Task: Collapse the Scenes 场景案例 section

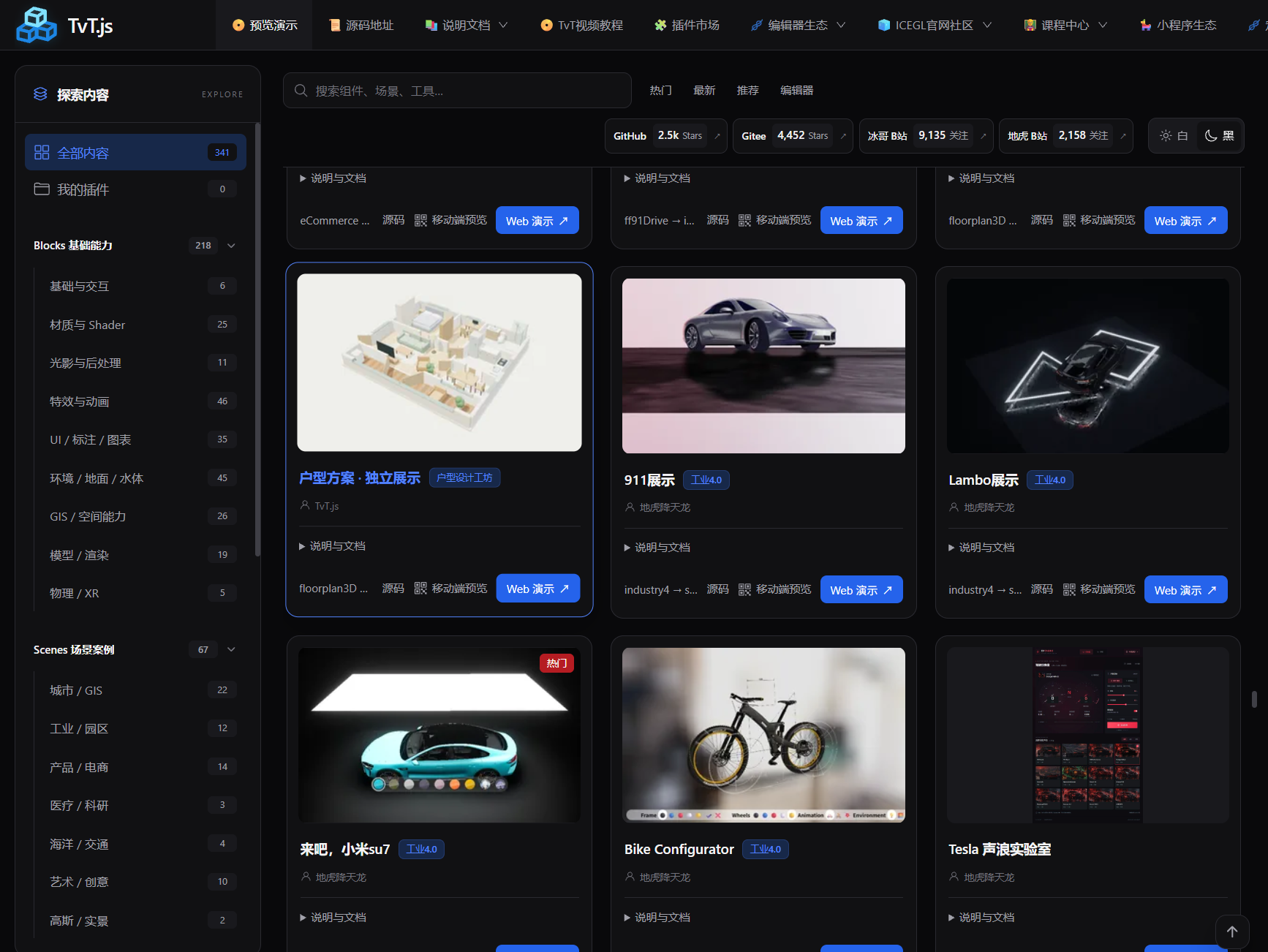Action: (231, 649)
